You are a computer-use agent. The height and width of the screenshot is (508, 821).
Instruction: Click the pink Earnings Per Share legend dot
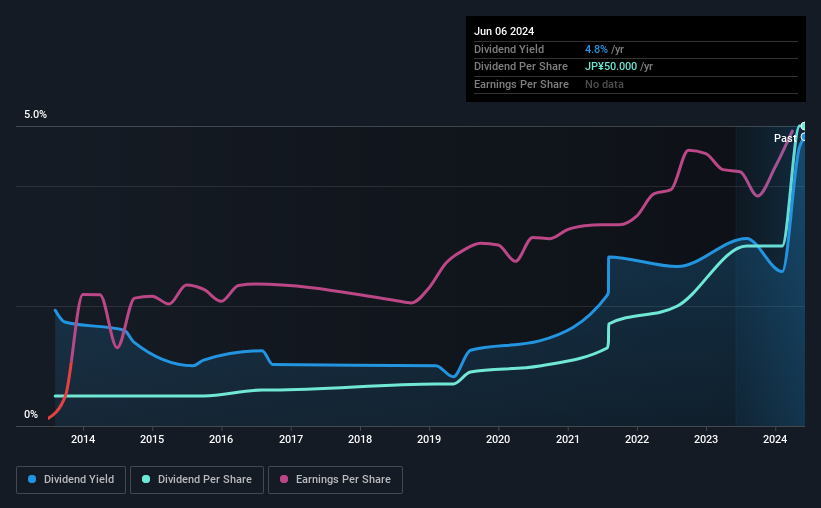click(x=284, y=479)
